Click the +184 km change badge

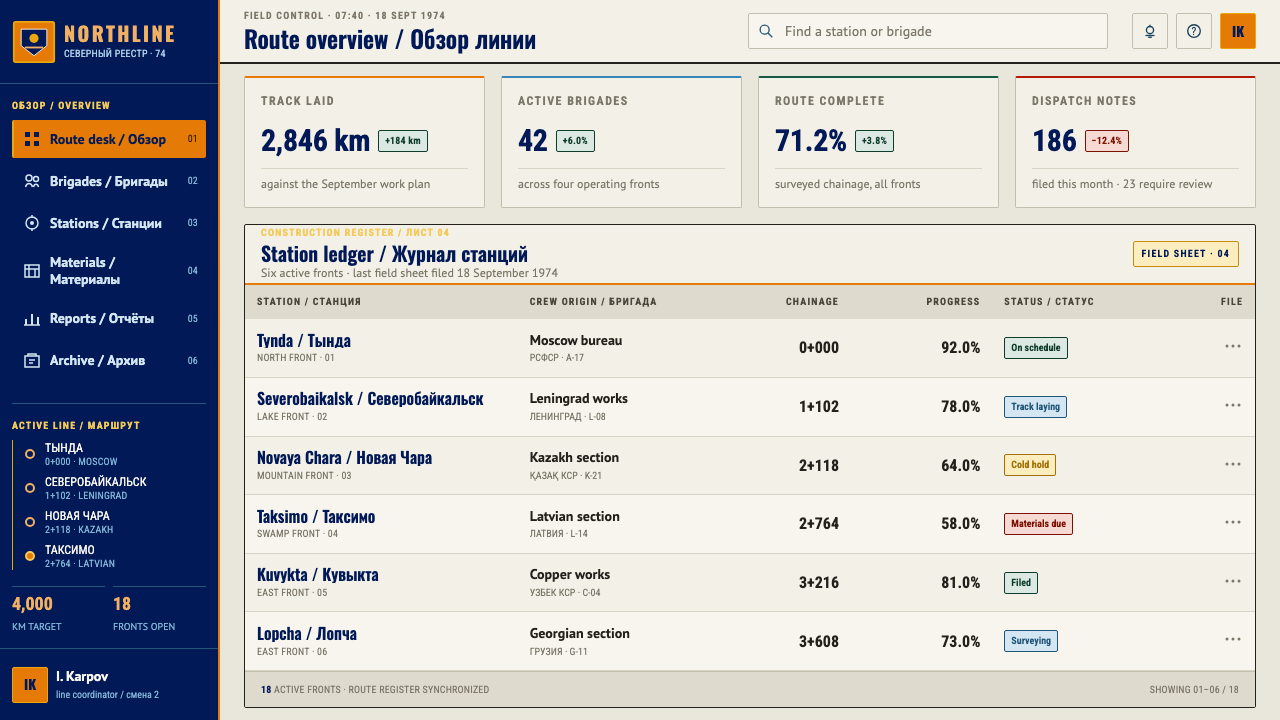[x=403, y=141]
